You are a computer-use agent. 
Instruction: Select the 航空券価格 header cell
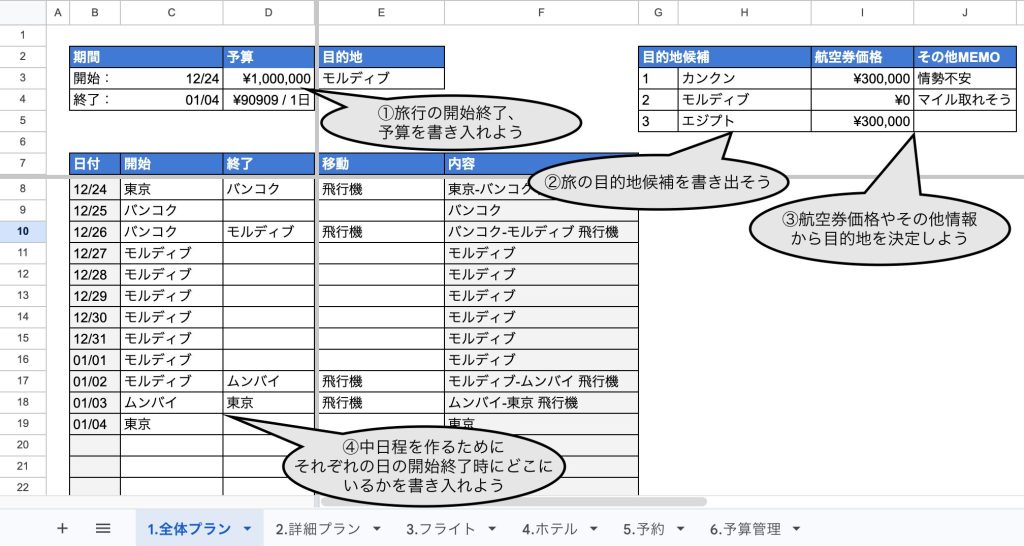[861, 57]
